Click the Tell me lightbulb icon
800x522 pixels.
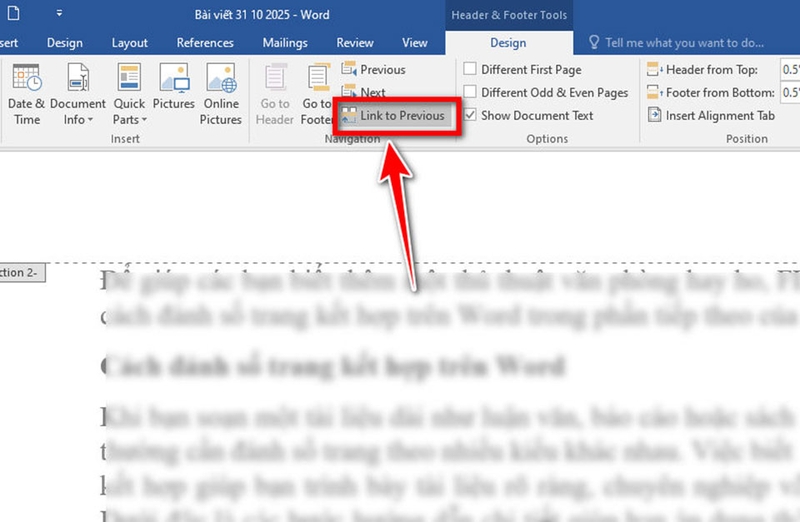pos(594,42)
